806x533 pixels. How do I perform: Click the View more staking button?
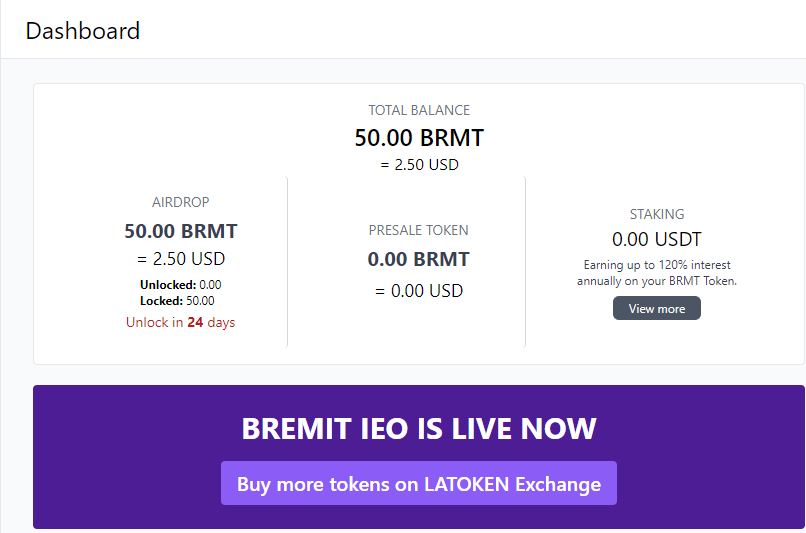tap(657, 309)
